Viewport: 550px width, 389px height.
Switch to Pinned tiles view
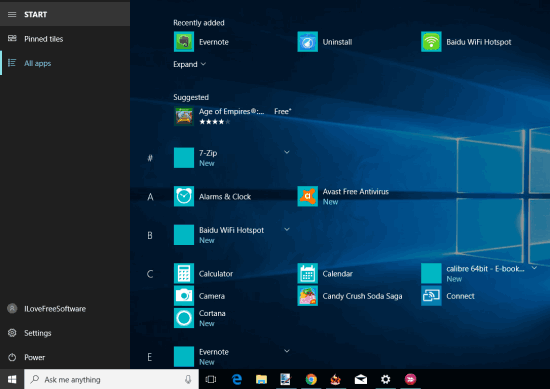[65, 39]
